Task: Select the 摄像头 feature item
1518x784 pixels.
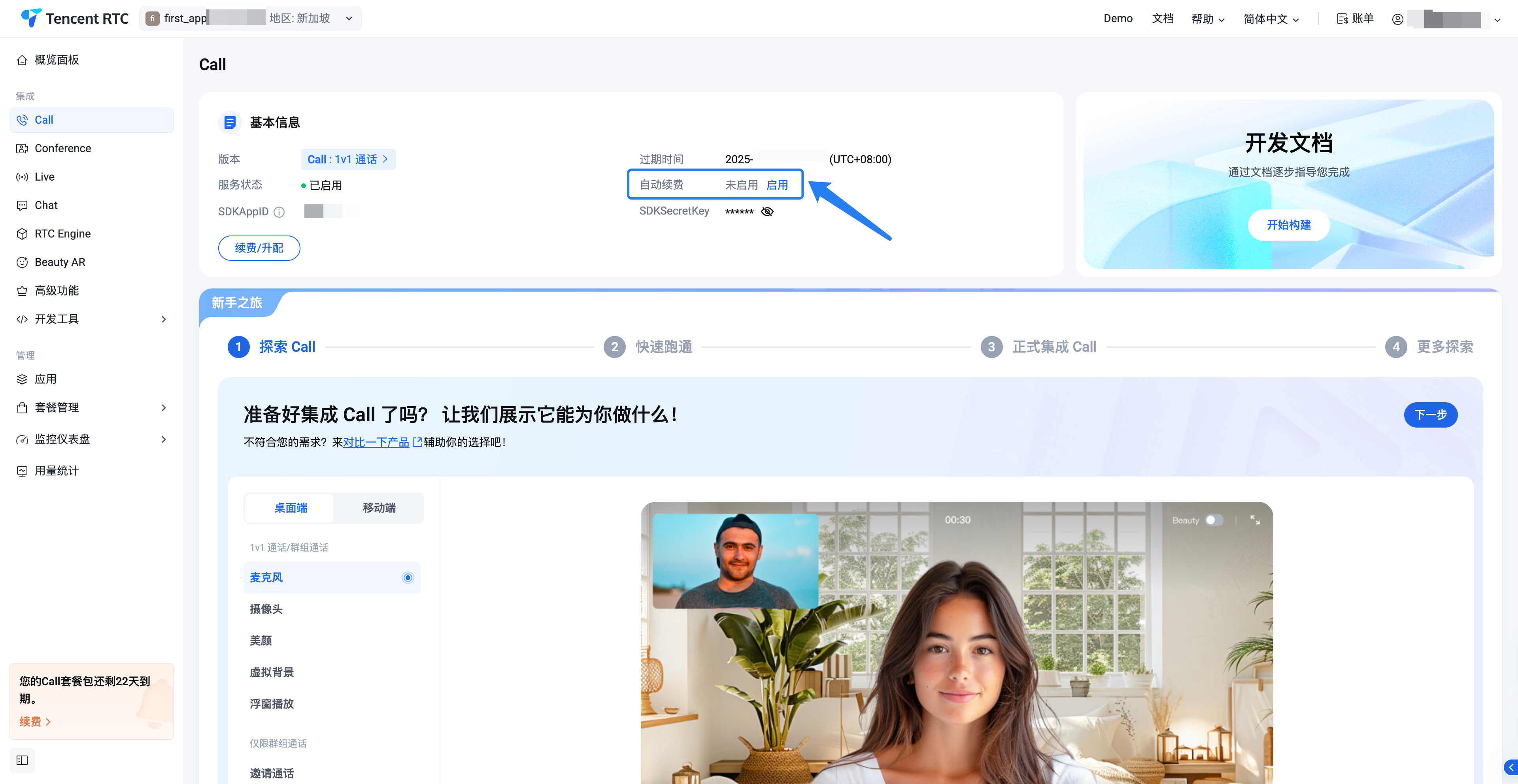Action: pos(266,609)
